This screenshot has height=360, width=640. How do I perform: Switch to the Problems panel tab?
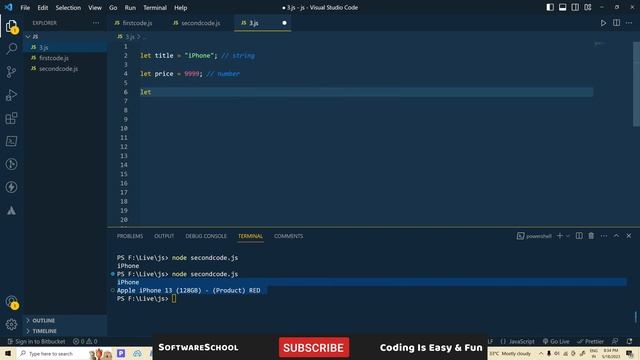[130, 236]
